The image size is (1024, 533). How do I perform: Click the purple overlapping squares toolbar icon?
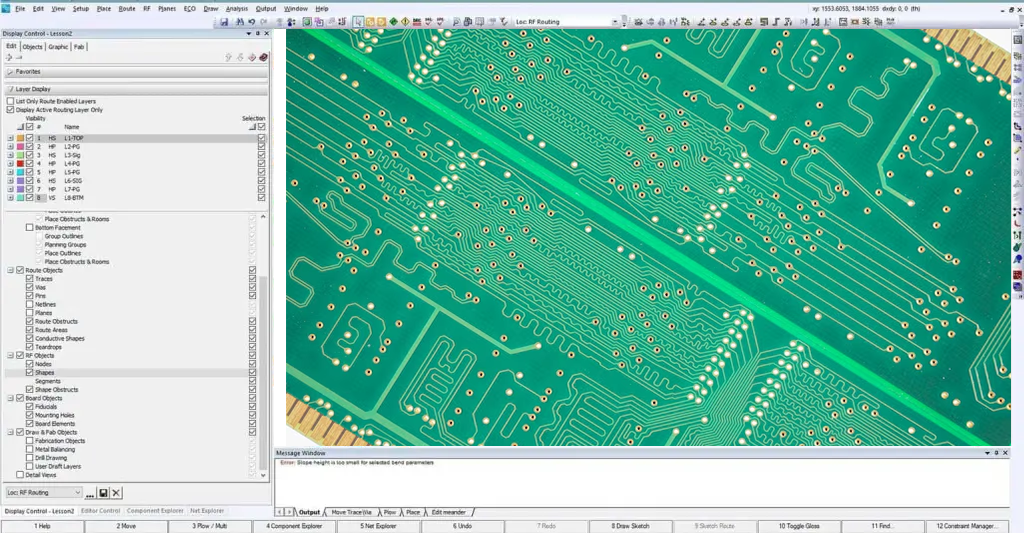coord(319,22)
